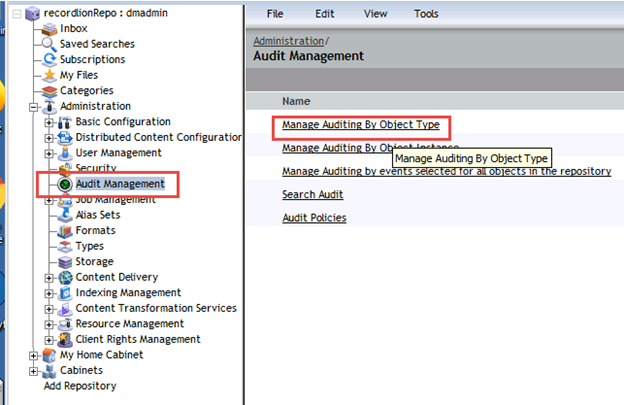Open the View menu
The height and width of the screenshot is (405, 624).
point(376,14)
